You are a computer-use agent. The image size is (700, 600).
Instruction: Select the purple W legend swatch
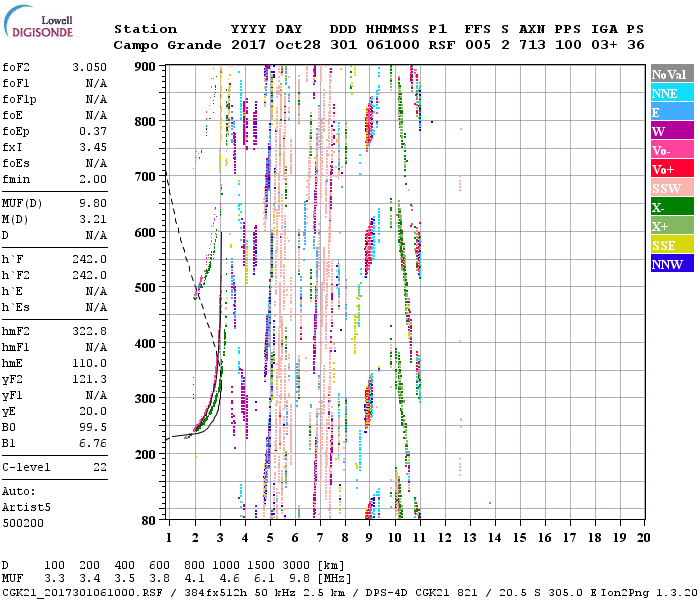671,131
